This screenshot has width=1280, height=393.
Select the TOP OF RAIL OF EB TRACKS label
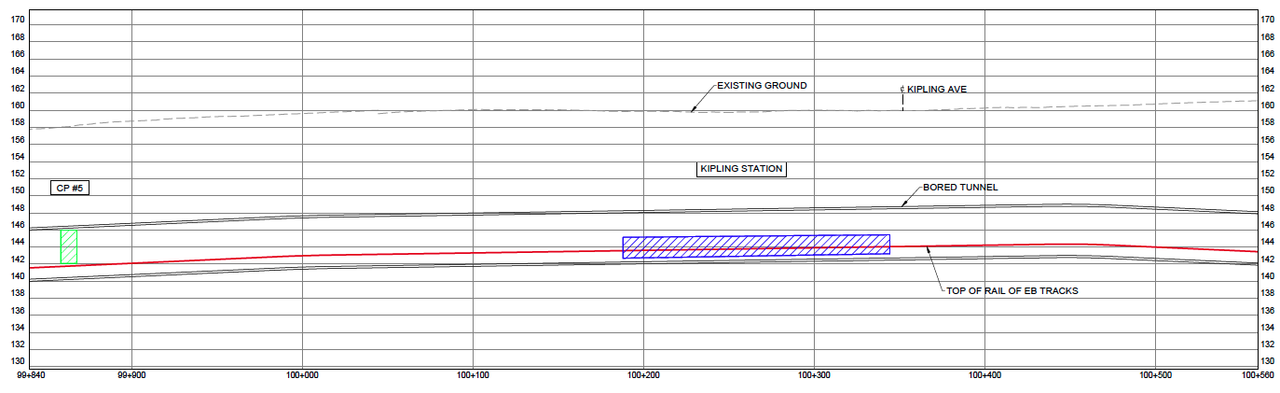[x=1012, y=291]
